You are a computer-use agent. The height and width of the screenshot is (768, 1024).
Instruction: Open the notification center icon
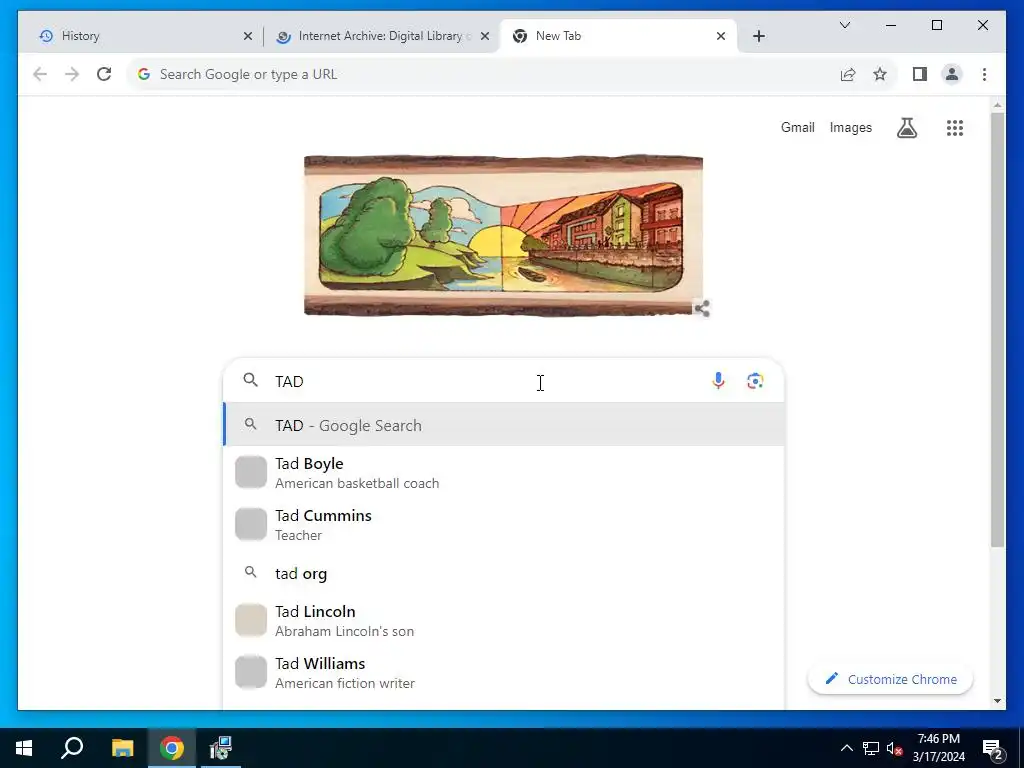click(x=992, y=749)
